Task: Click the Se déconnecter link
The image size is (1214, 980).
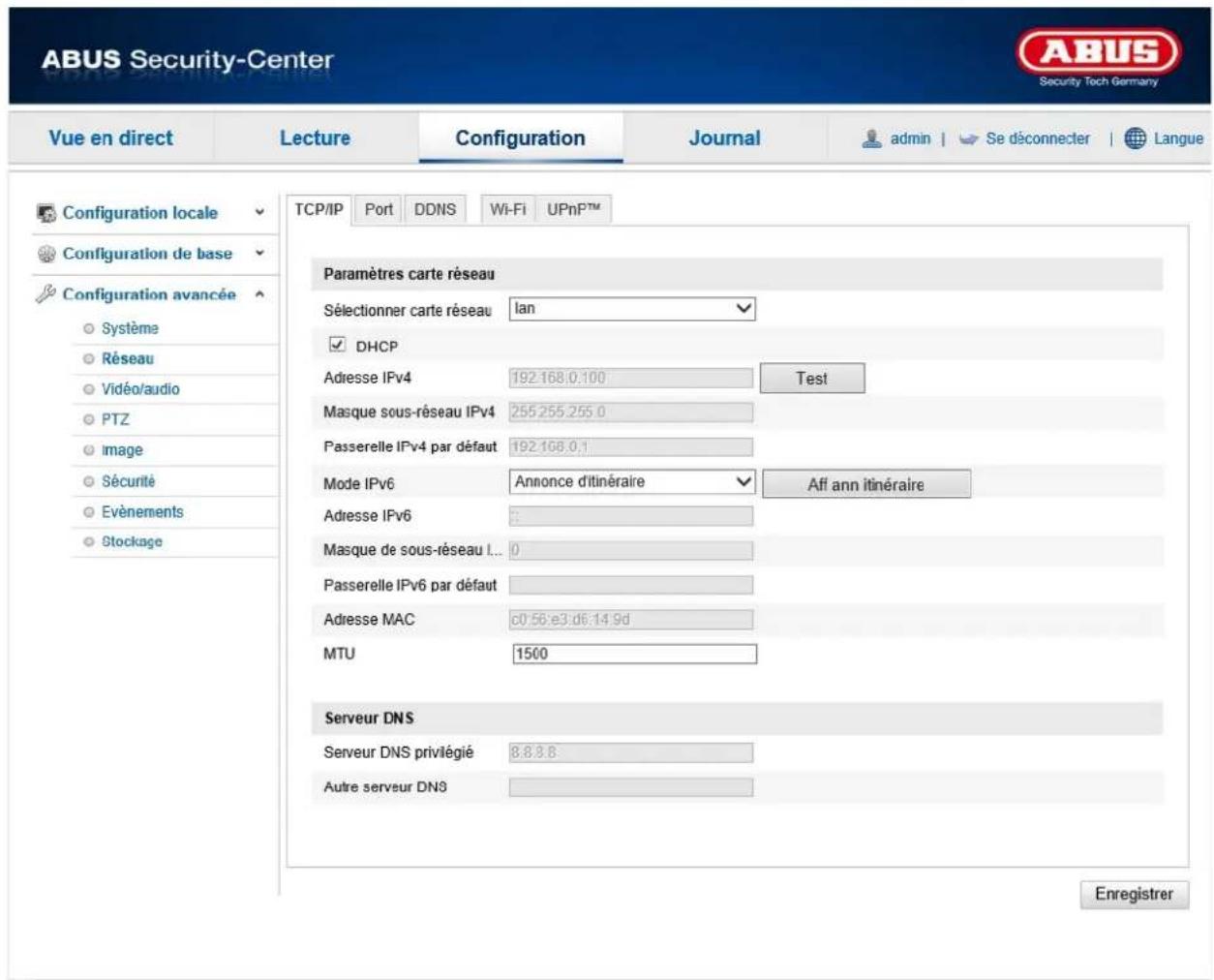Action: [1038, 138]
